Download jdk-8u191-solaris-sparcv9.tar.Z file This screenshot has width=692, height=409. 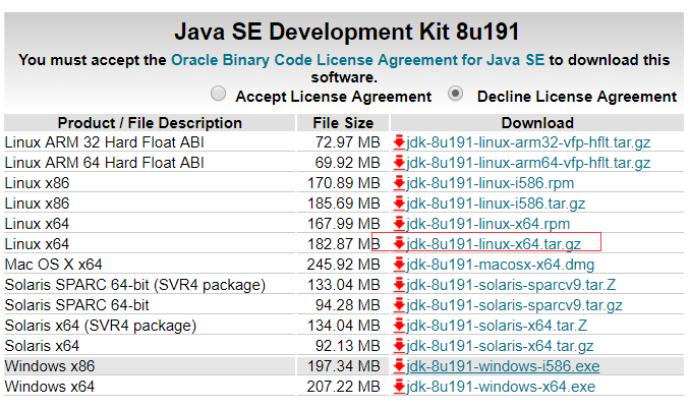point(511,285)
